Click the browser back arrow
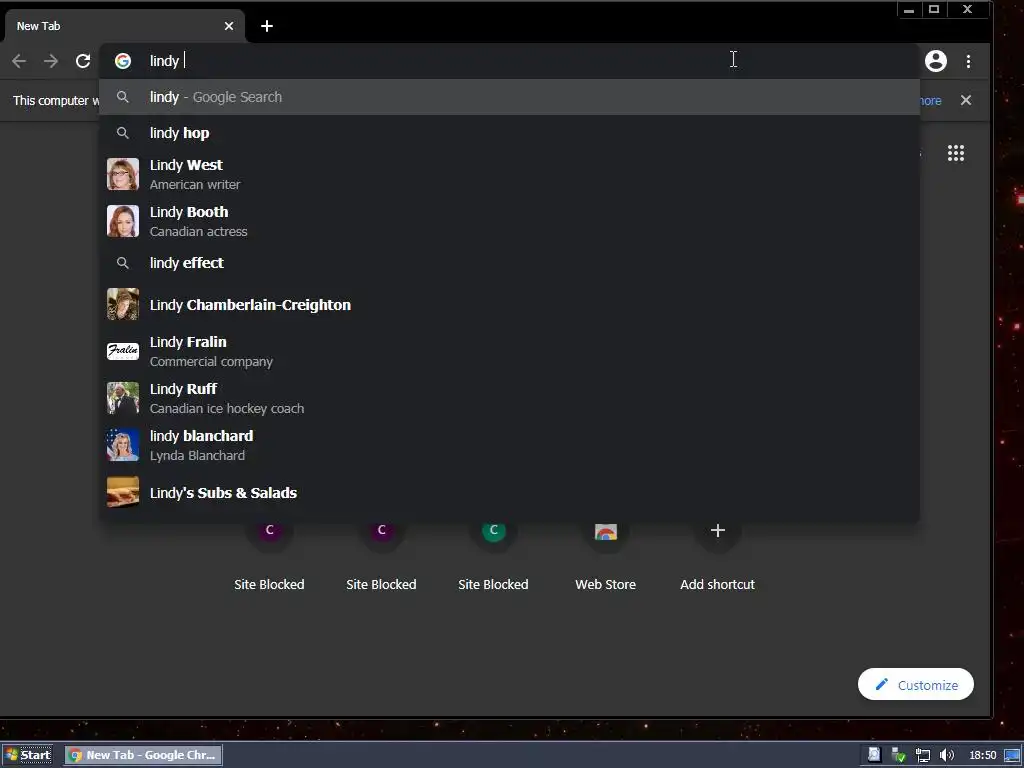The image size is (1024, 768). pyautogui.click(x=19, y=61)
